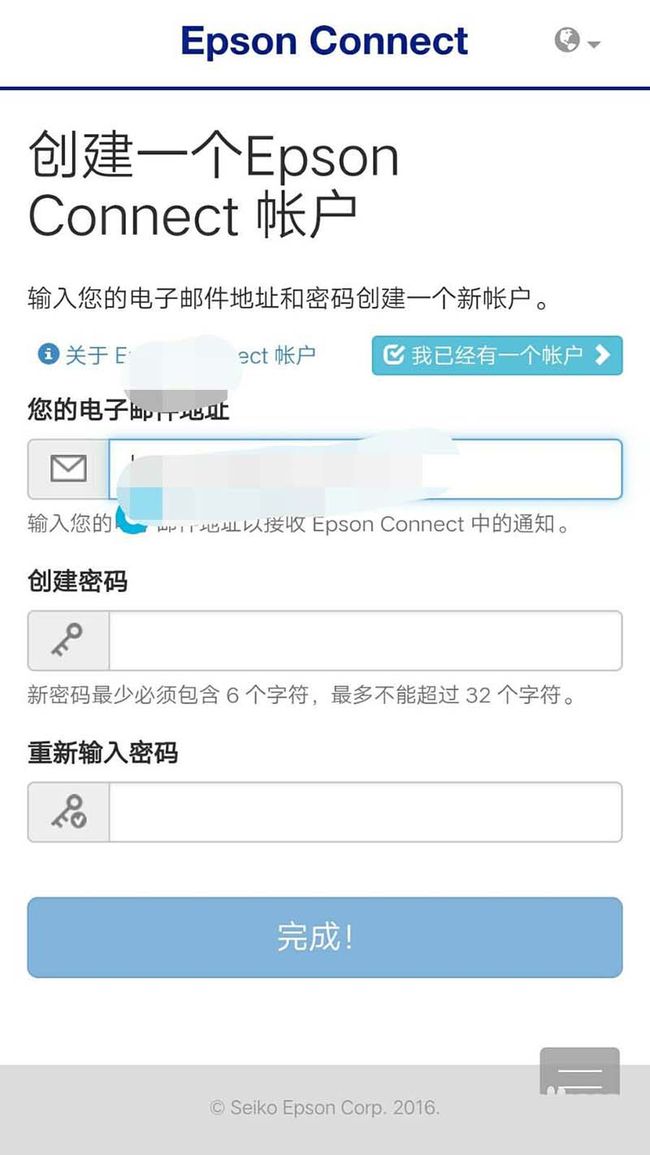Focus the 重新输入密码 confirmation field

coord(366,812)
